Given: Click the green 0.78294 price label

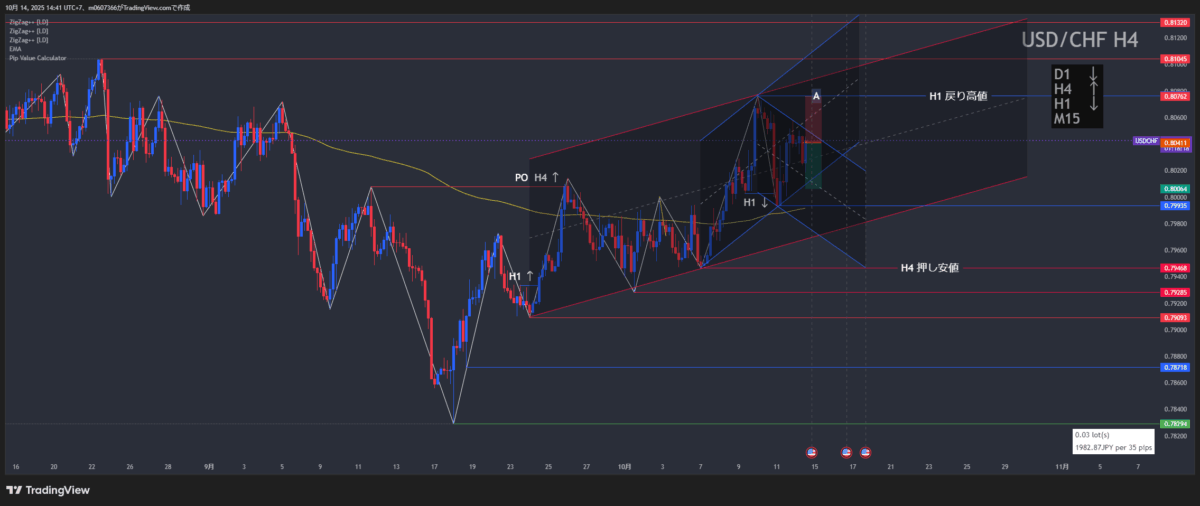Looking at the screenshot, I should pos(1174,424).
